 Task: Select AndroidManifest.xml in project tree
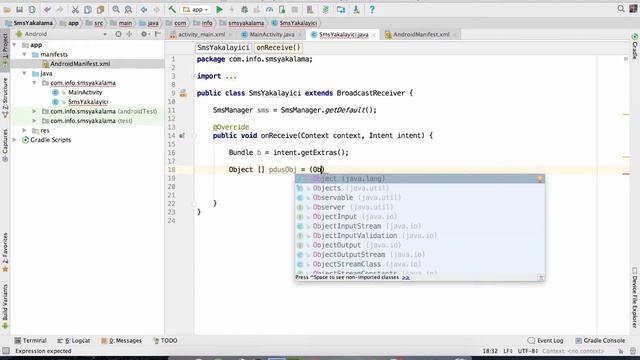(x=80, y=64)
